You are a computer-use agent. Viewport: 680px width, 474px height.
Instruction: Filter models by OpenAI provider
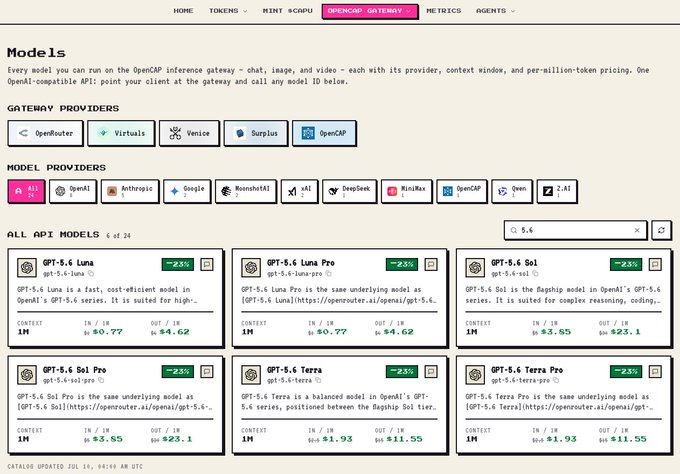73,191
